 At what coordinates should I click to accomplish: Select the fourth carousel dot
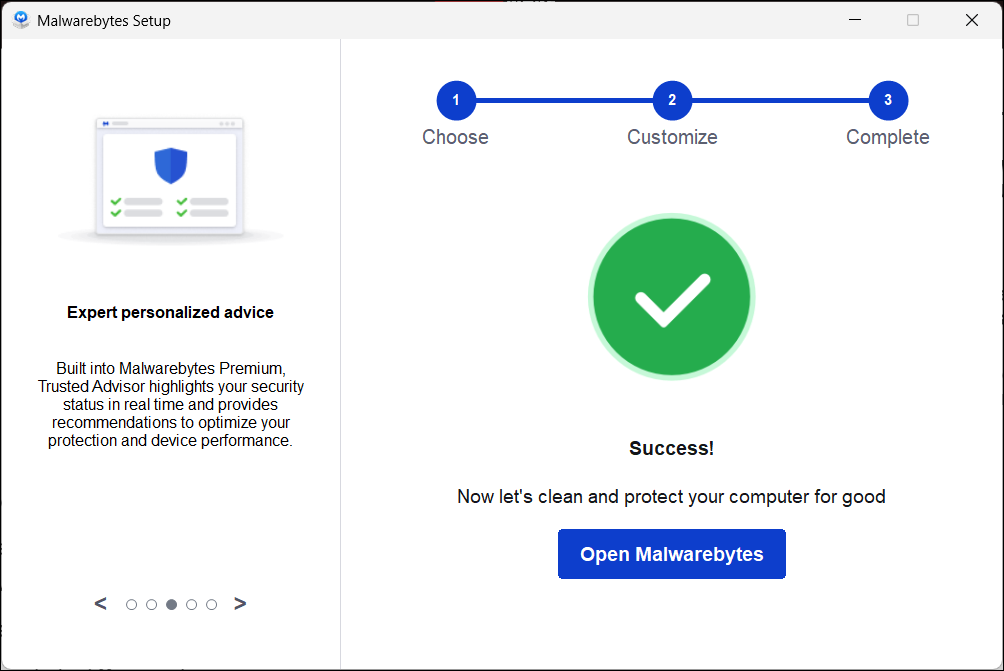191,604
